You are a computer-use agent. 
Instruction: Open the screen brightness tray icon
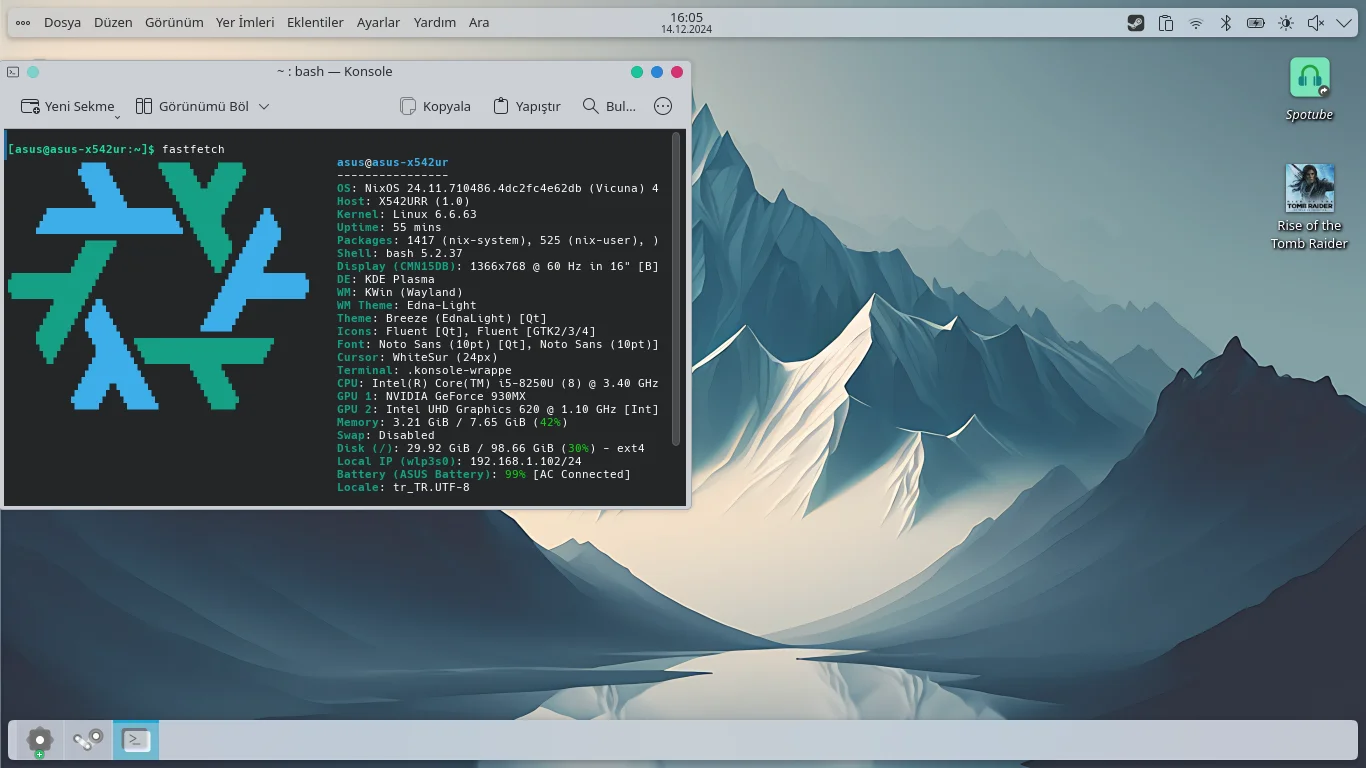coord(1286,23)
